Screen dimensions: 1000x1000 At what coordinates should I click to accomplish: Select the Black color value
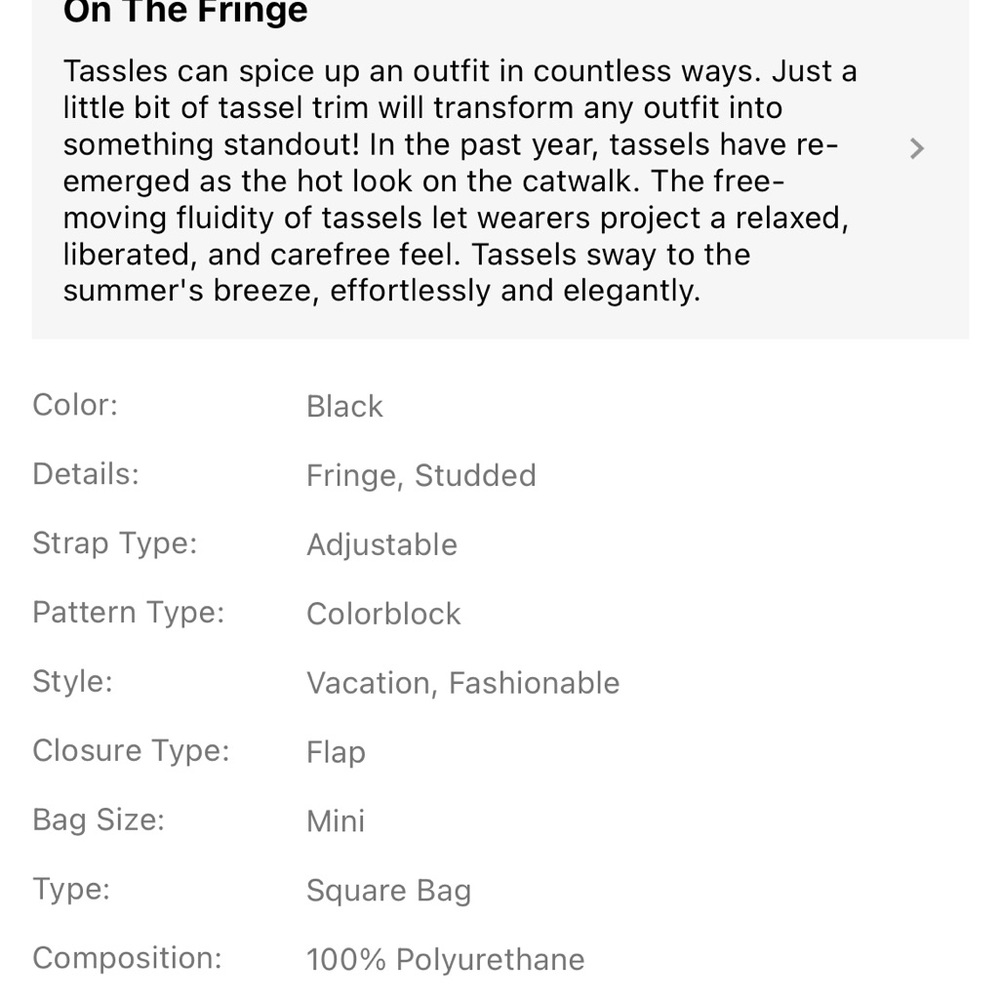[x=344, y=406]
